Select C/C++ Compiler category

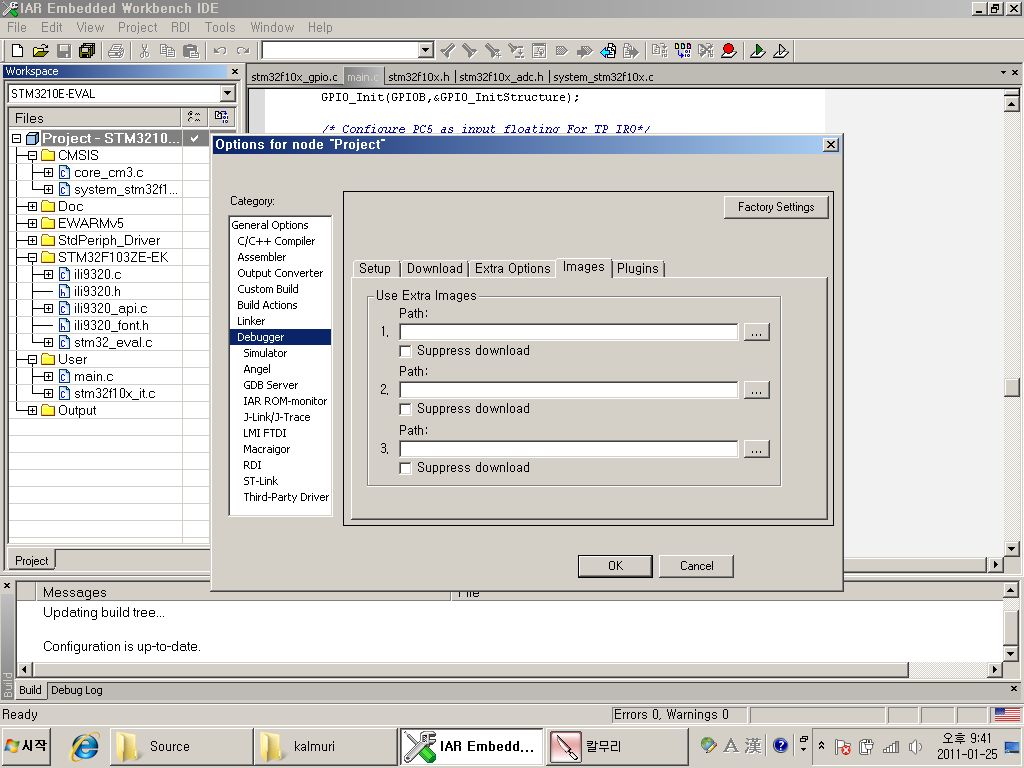pos(276,241)
